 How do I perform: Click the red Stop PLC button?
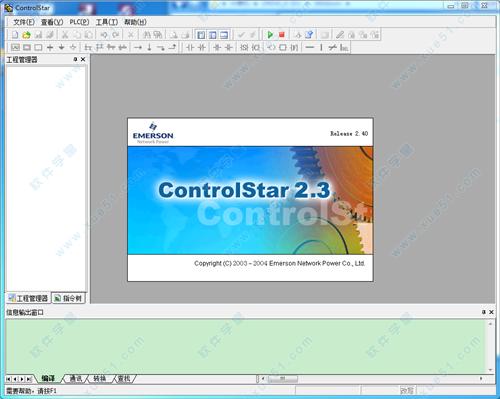tap(282, 35)
